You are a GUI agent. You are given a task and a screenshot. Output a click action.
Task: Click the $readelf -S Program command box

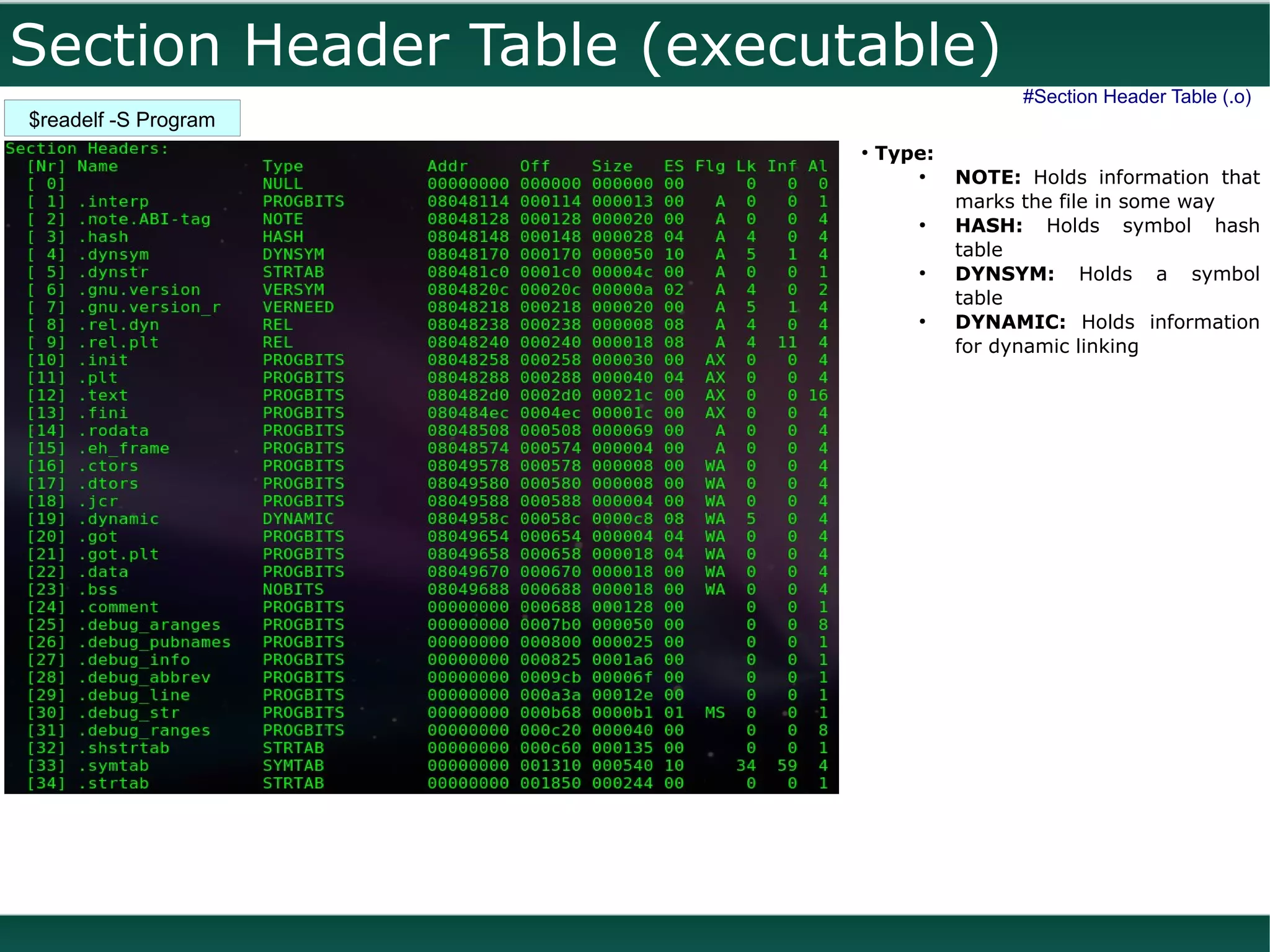pos(122,118)
